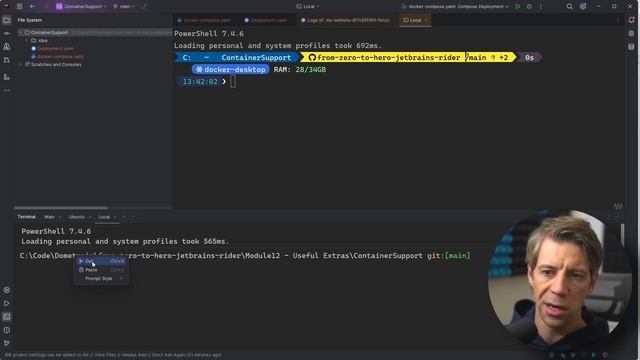
Task: Open the Services tool window icon
Action: tap(7, 290)
